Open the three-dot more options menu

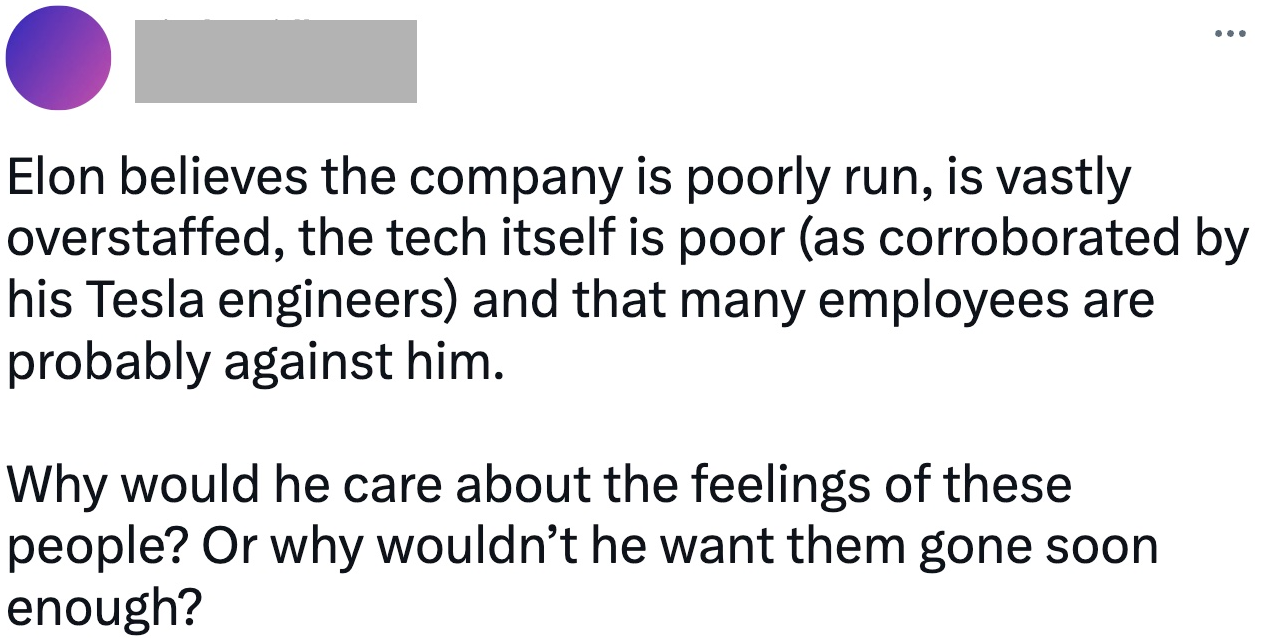[x=1229, y=33]
